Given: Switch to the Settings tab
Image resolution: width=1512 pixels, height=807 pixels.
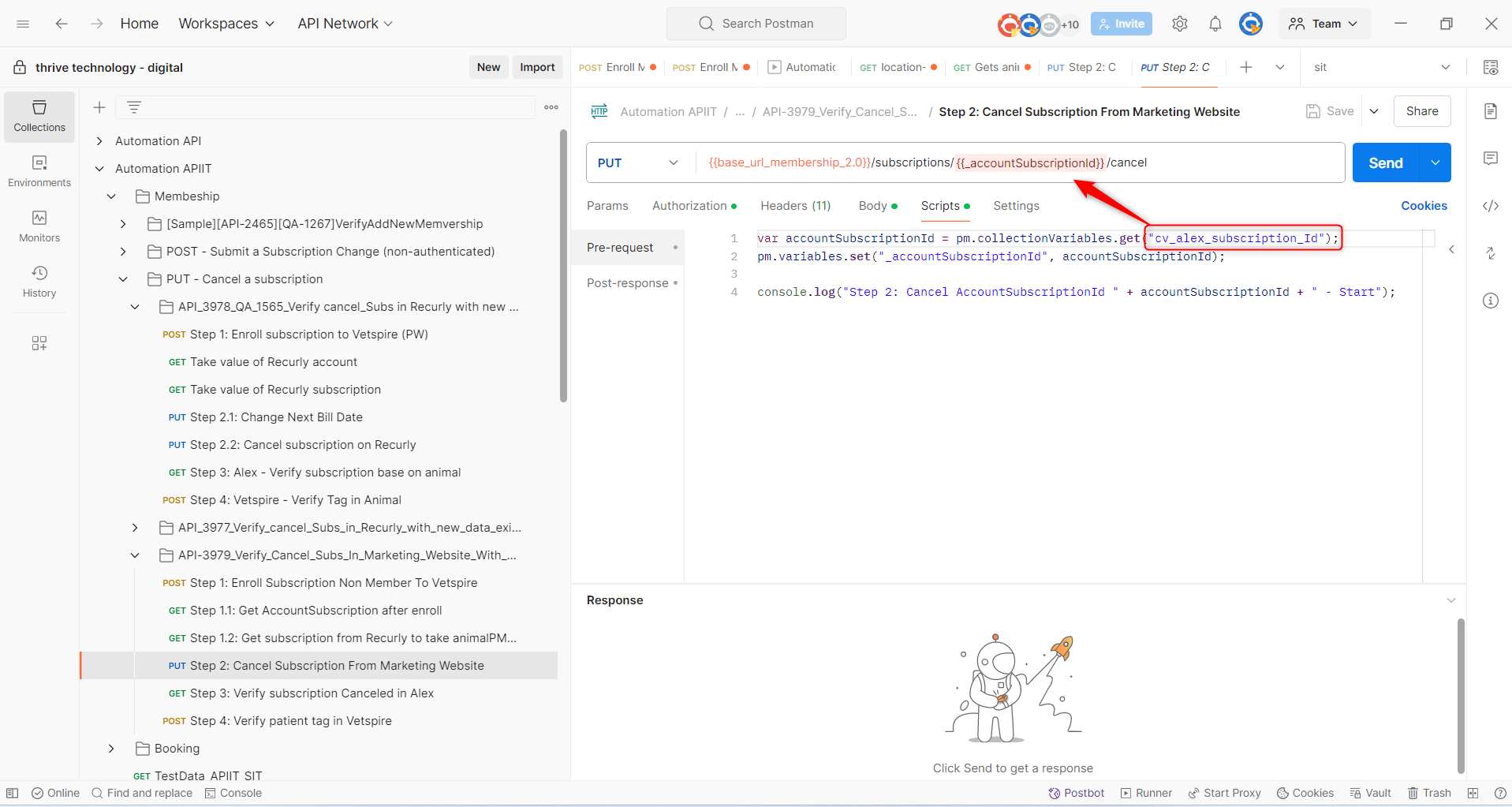Looking at the screenshot, I should [x=1016, y=206].
